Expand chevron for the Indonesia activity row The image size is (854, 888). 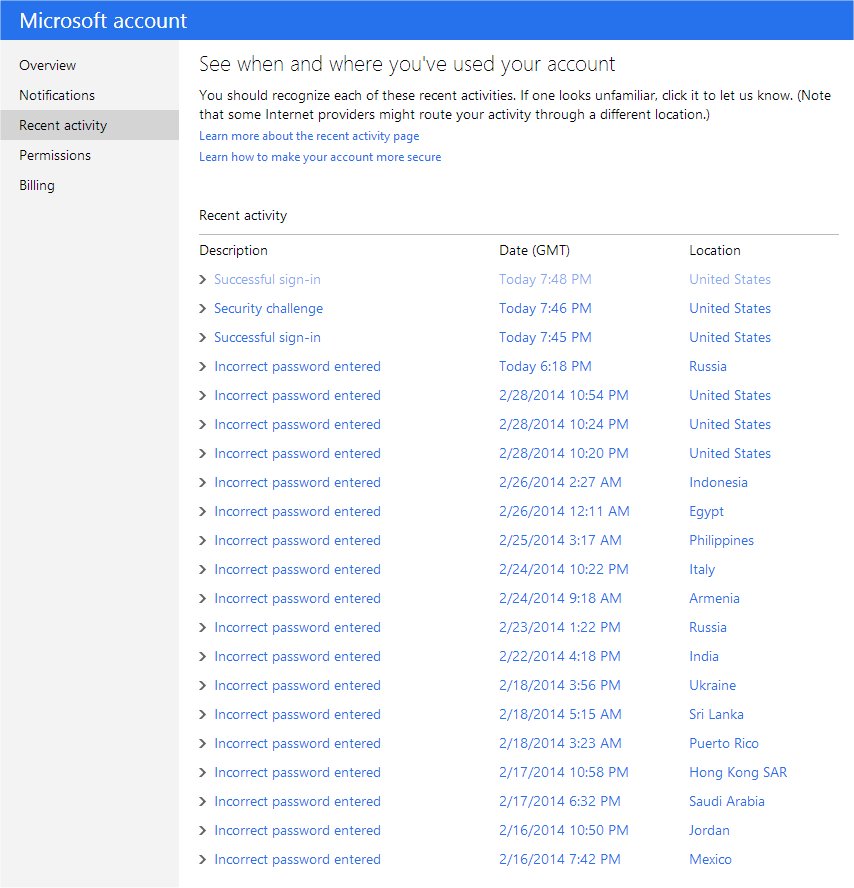[x=203, y=483]
